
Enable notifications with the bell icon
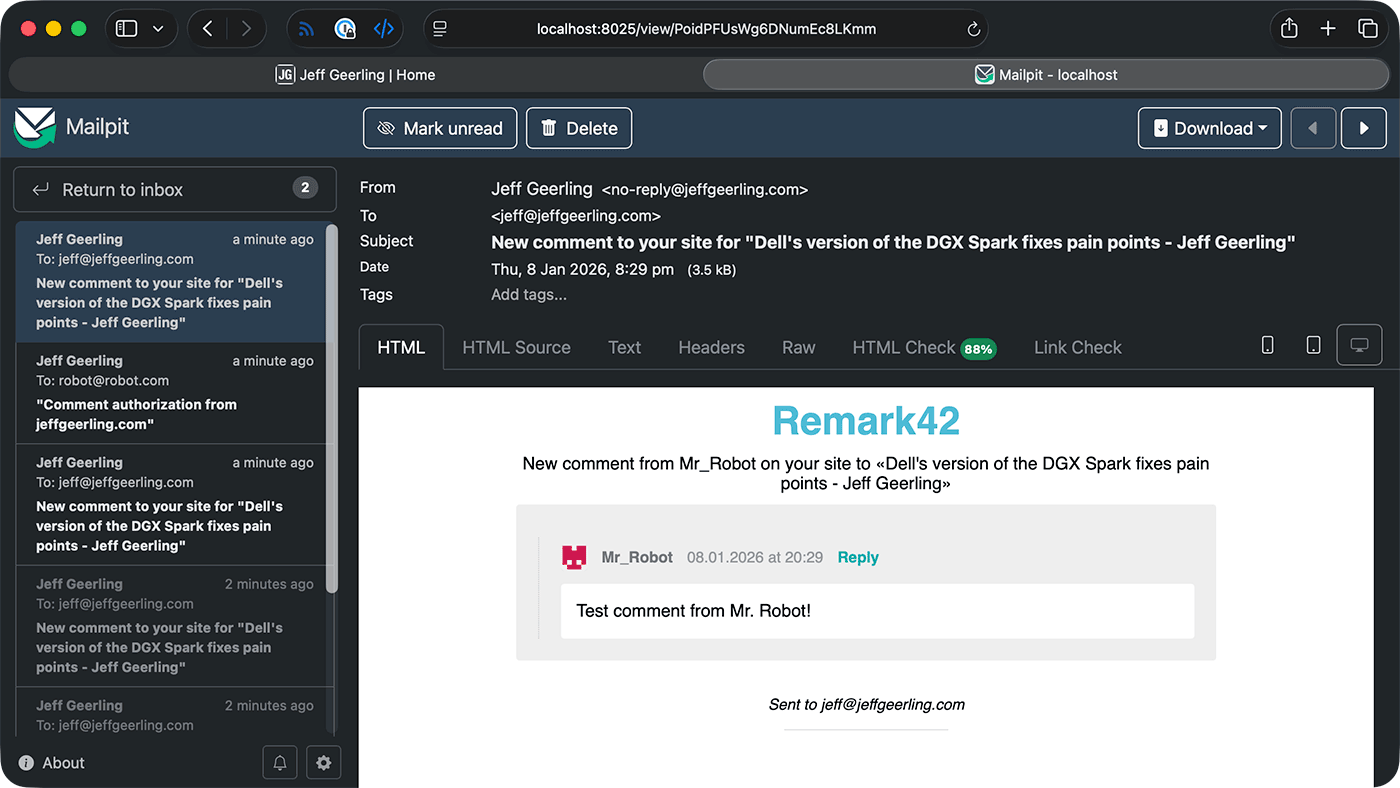(280, 762)
